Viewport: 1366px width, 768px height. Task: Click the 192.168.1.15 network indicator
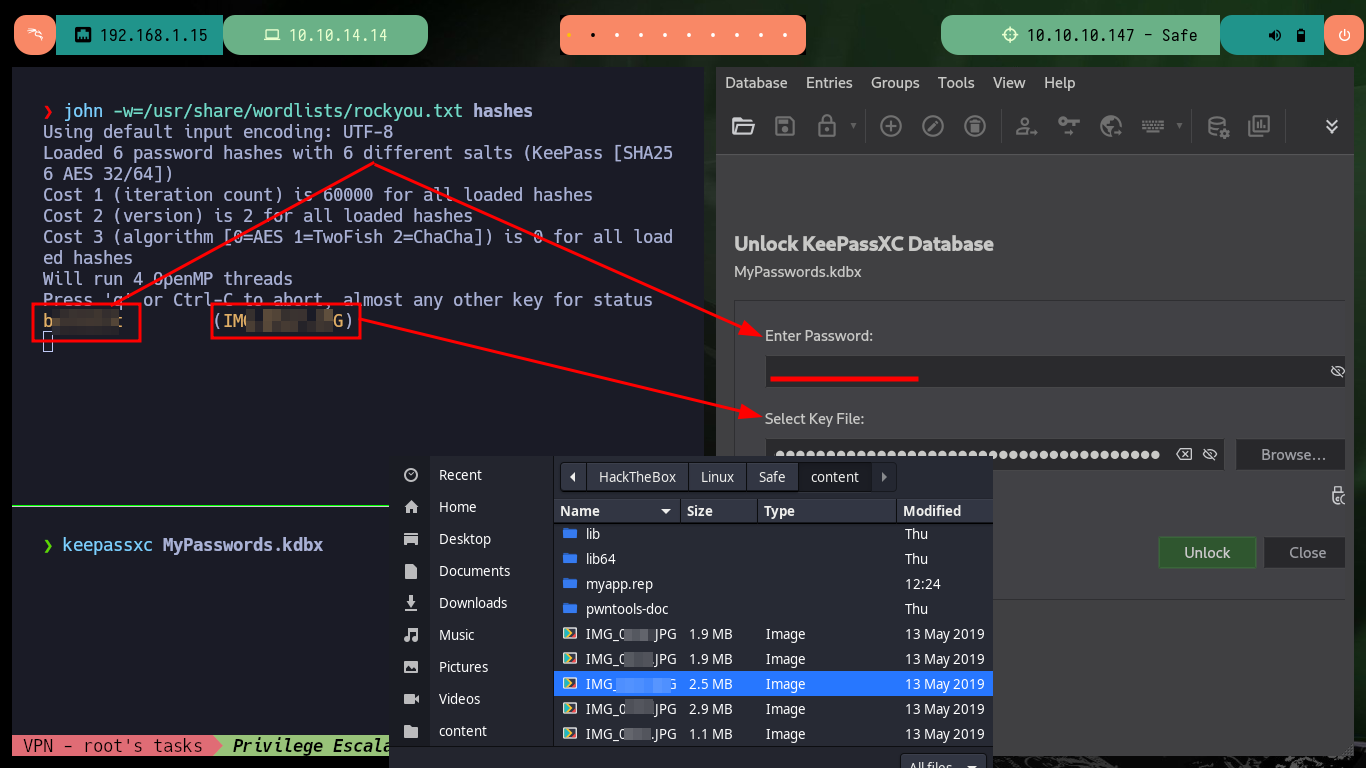pos(140,35)
